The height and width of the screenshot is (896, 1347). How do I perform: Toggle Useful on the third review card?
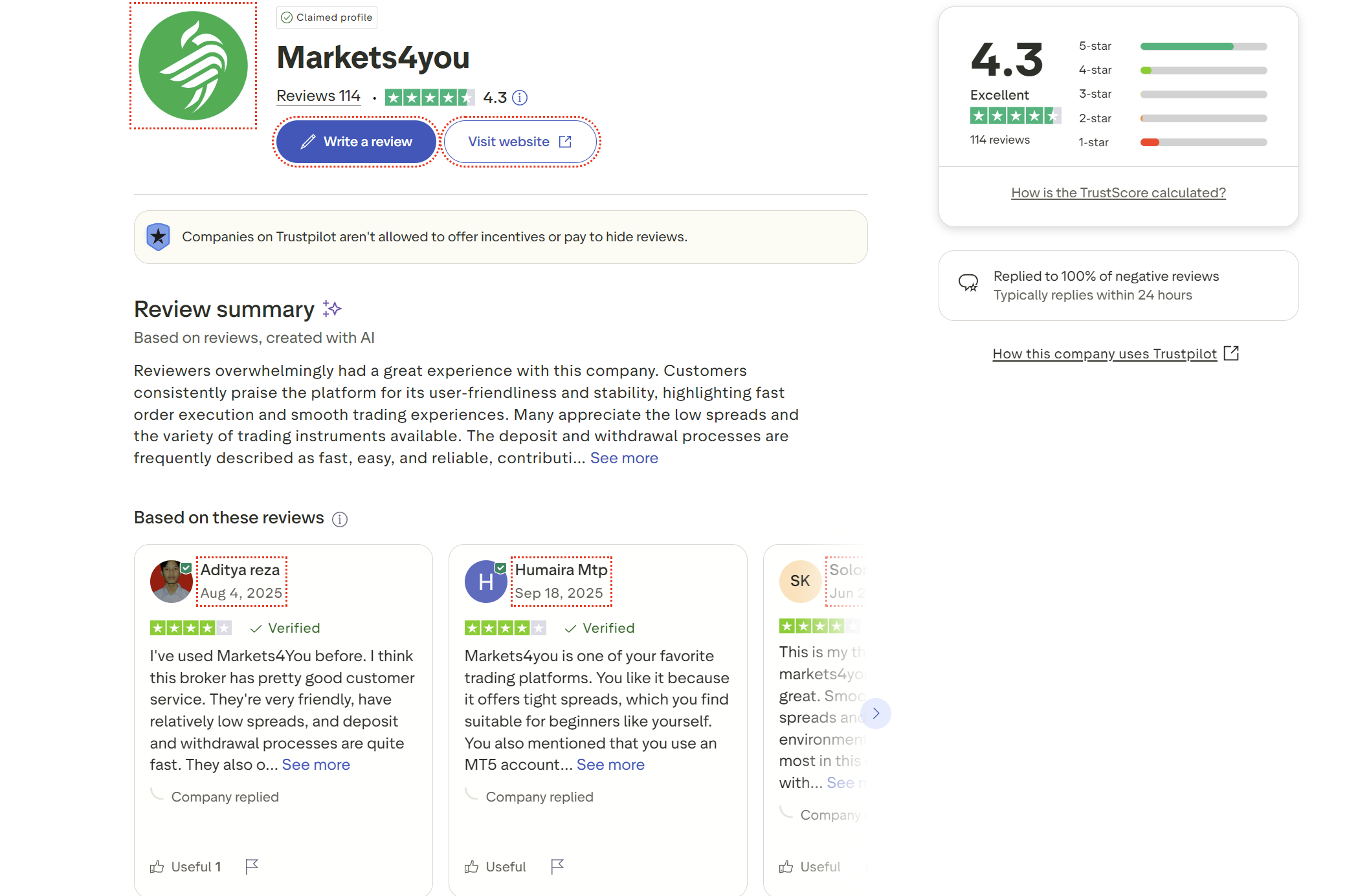tap(809, 866)
